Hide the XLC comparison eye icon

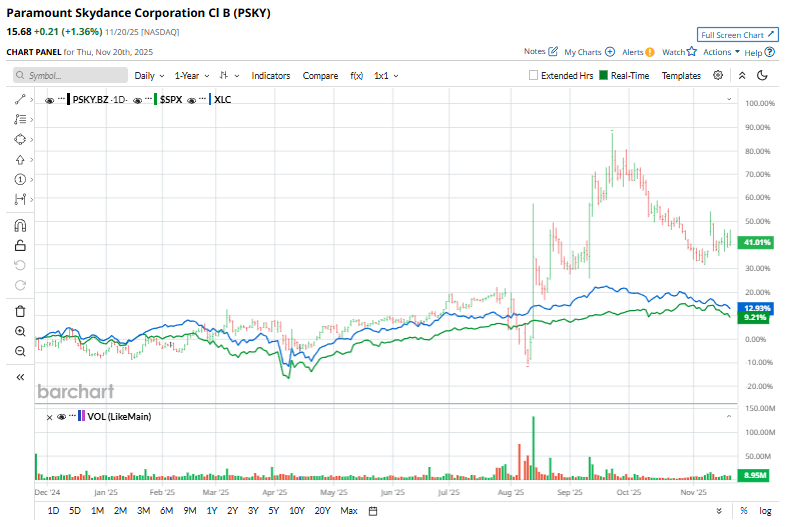tap(191, 100)
